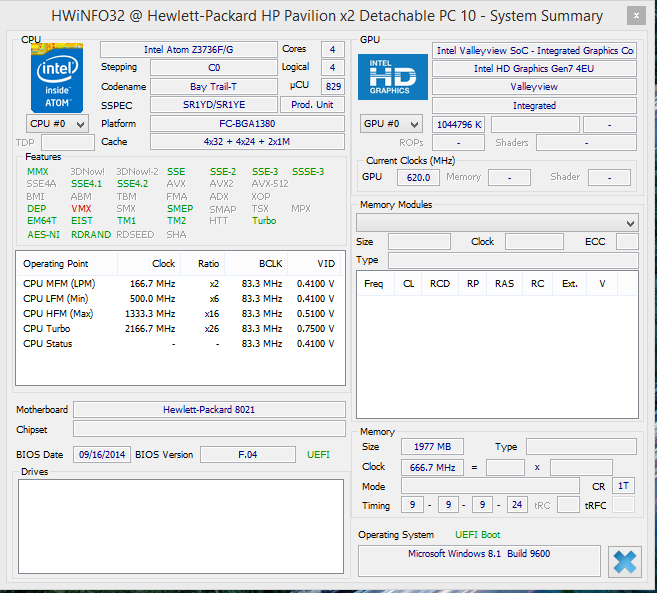Screen dimensions: 657x593
Task: Close the System Summary window via title bar X
Action: [636, 16]
